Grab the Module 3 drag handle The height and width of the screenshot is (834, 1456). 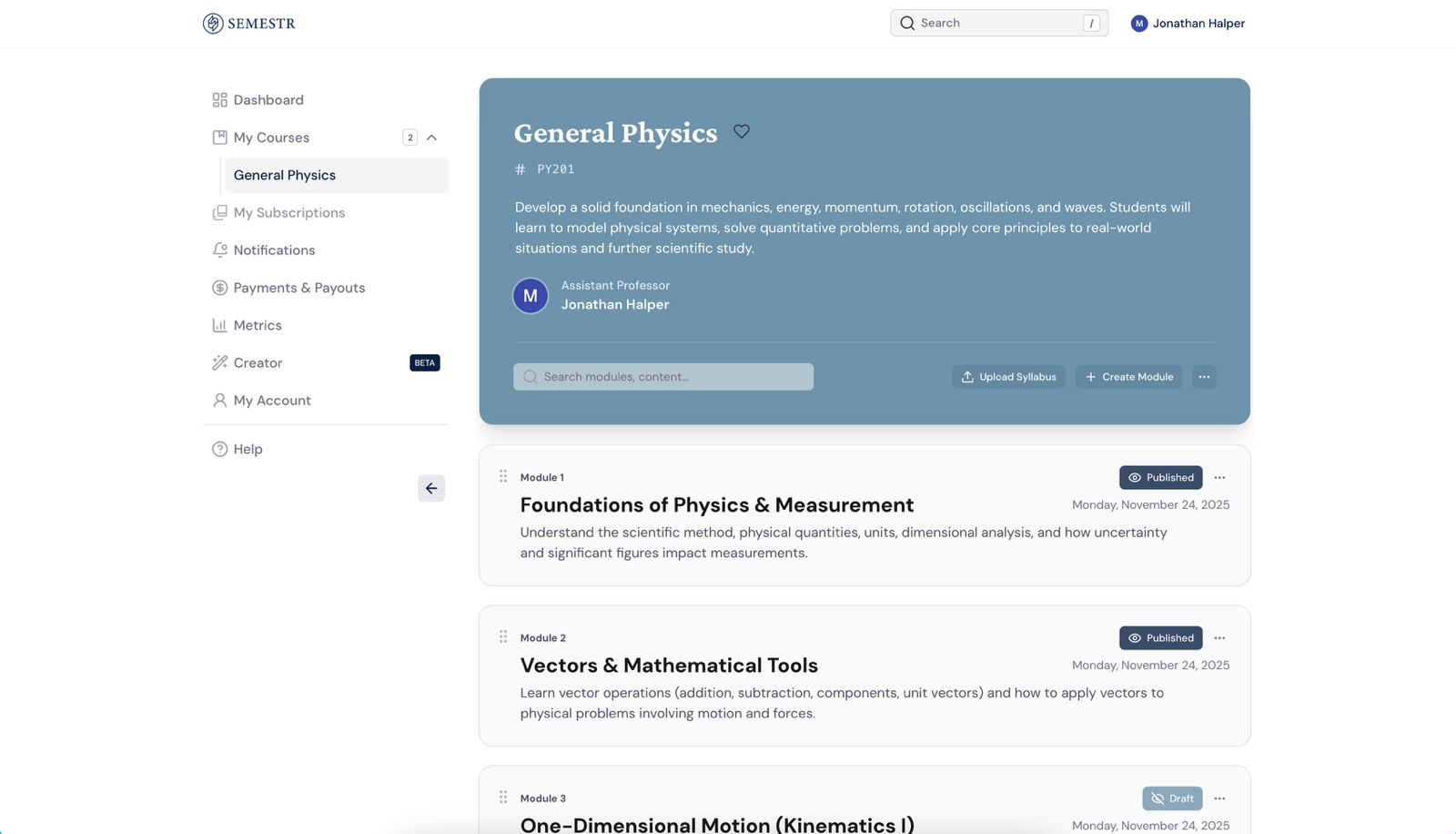[503, 797]
